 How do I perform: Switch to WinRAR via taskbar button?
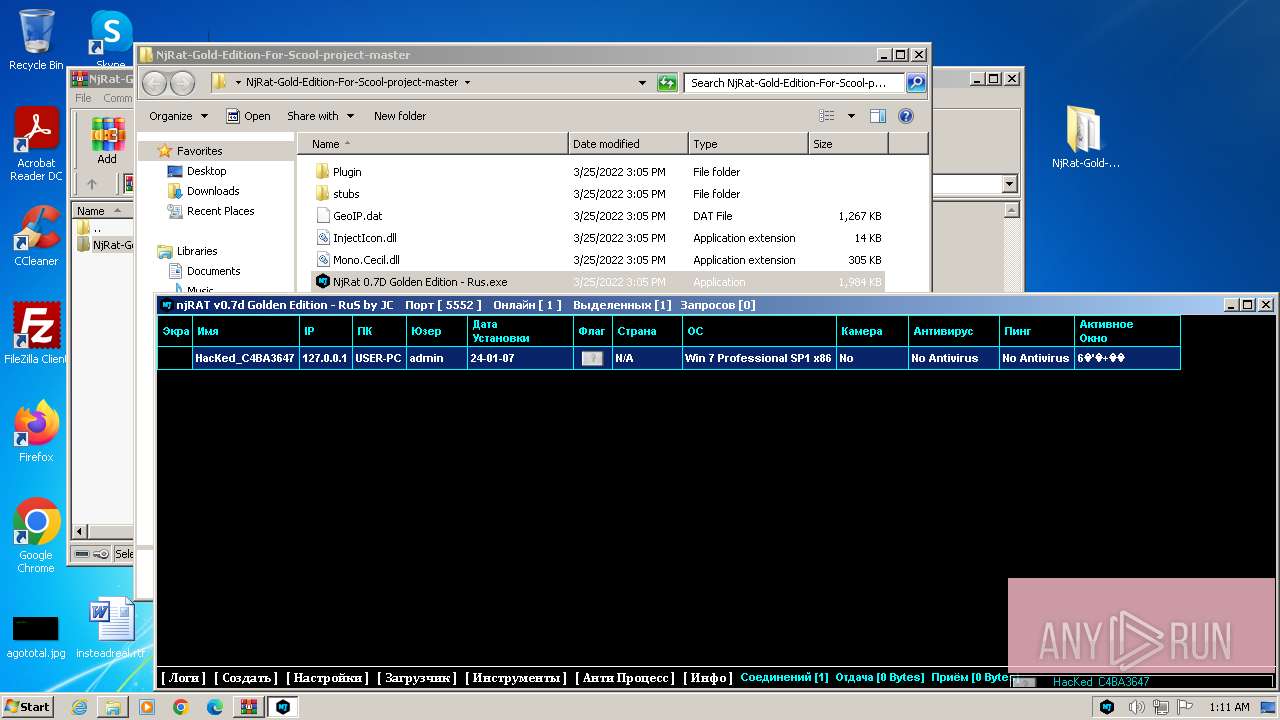(x=249, y=707)
